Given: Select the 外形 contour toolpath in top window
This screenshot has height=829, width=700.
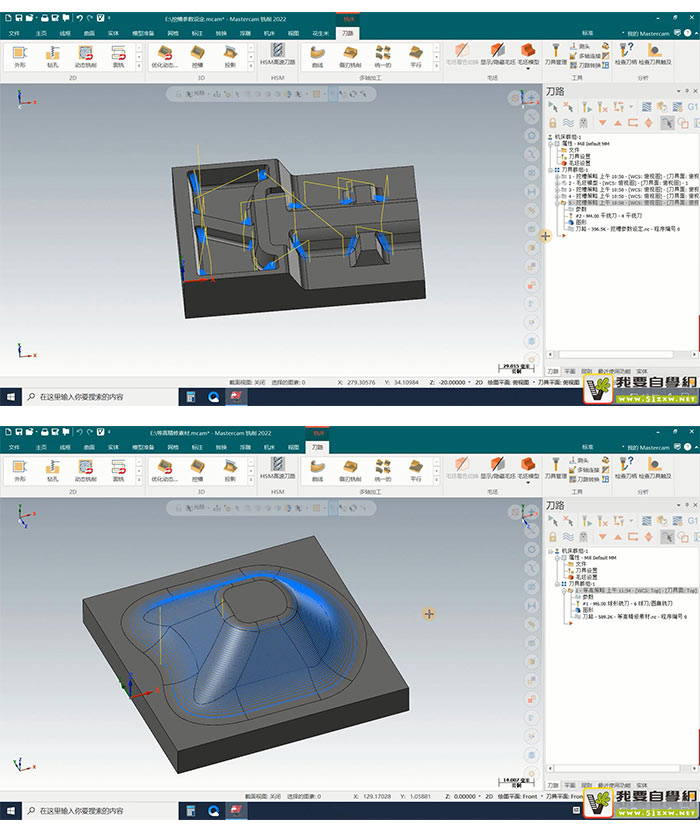Looking at the screenshot, I should (x=20, y=57).
